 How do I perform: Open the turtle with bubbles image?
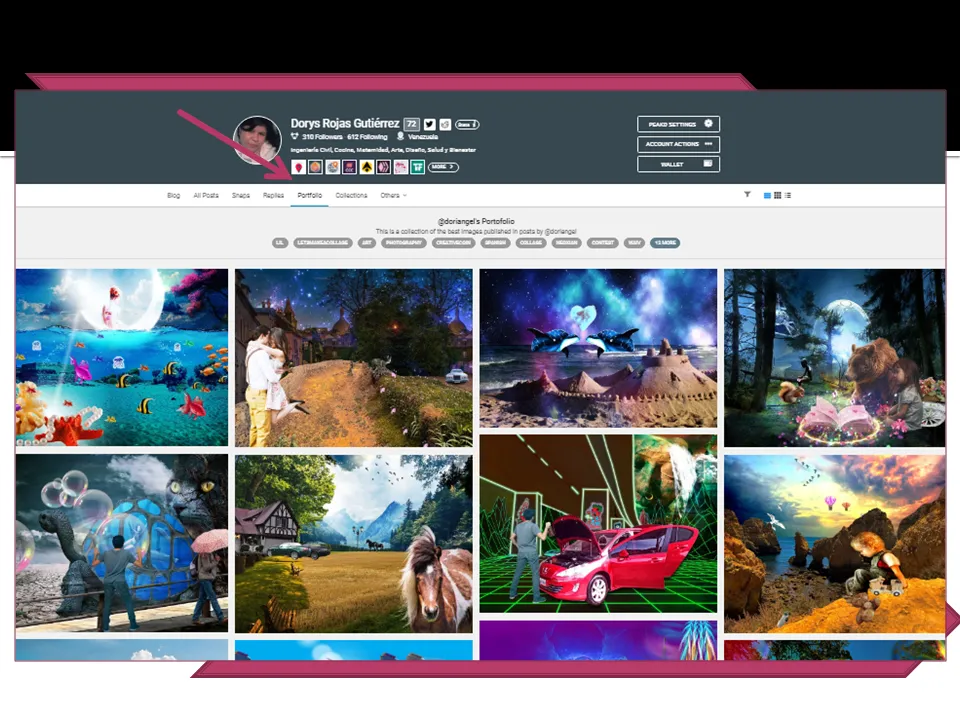(x=122, y=543)
